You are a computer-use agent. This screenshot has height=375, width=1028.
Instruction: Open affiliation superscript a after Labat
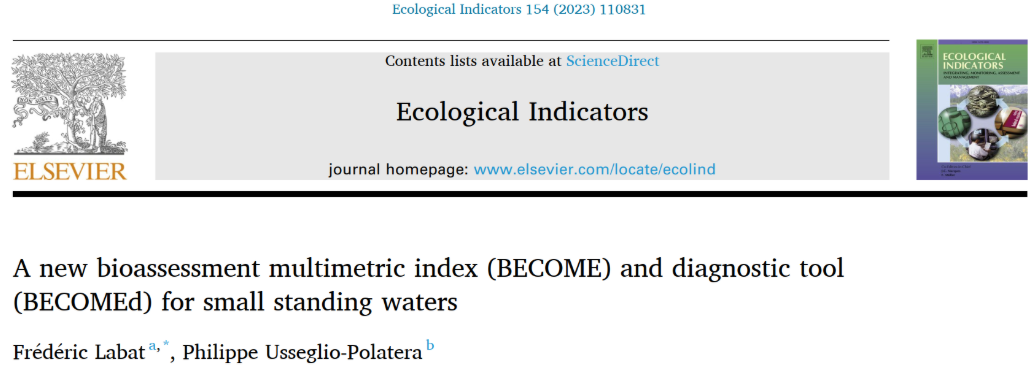151,347
